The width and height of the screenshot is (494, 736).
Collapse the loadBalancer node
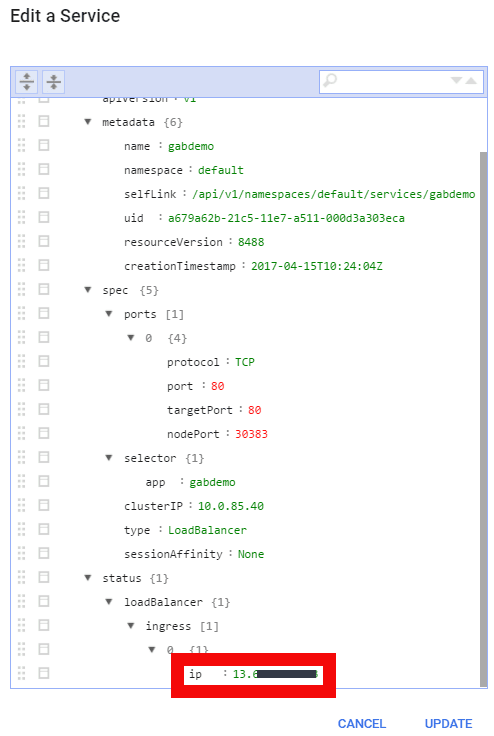pyautogui.click(x=109, y=601)
